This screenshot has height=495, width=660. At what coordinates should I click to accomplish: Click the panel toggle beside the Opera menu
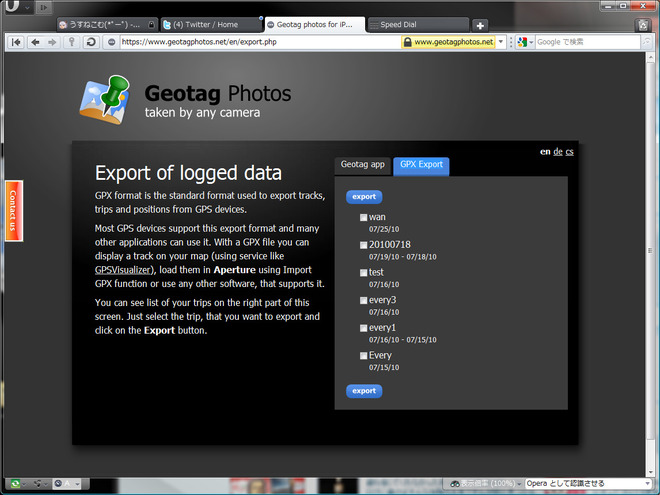pos(43,7)
